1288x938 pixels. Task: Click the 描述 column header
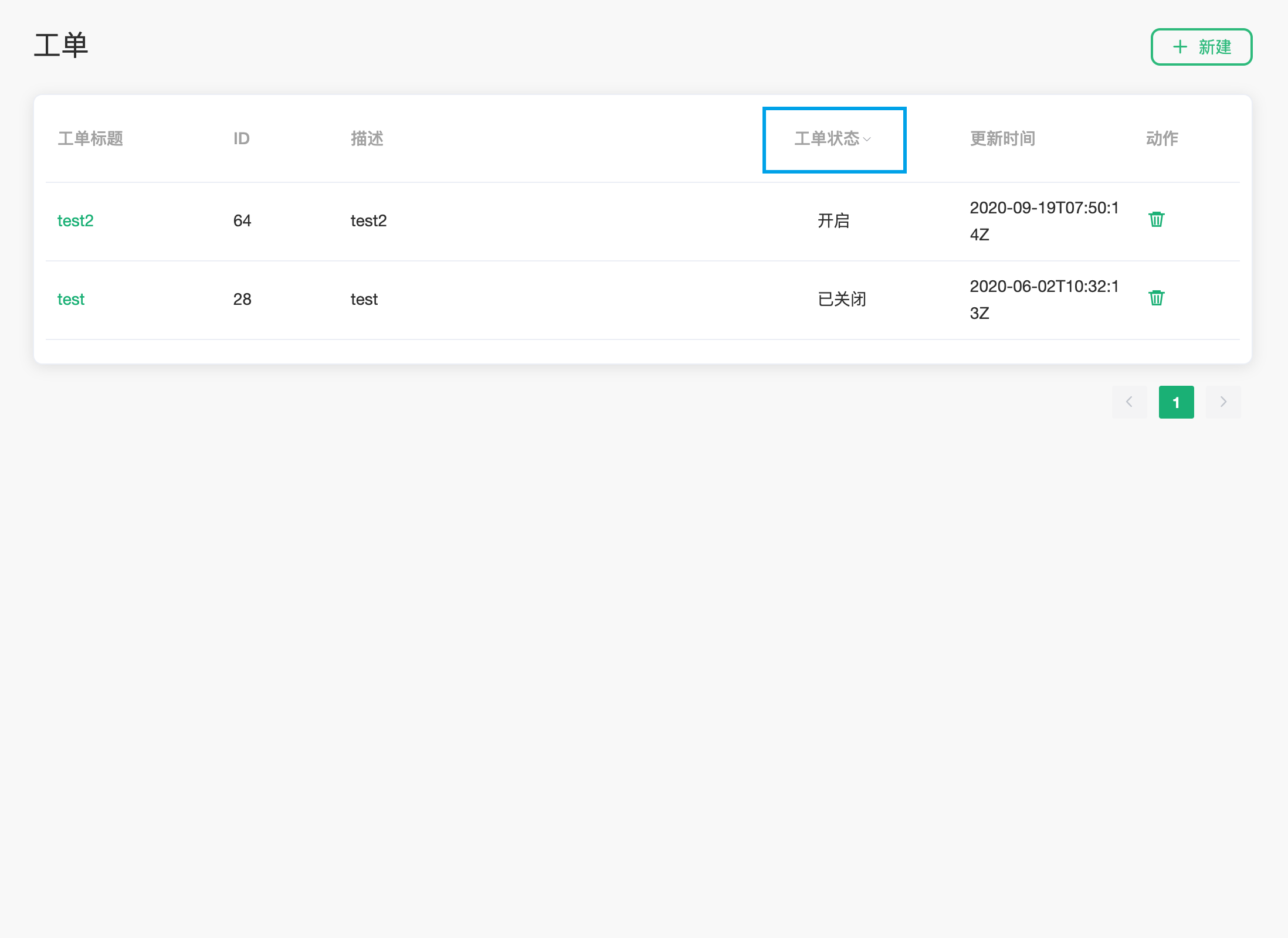367,139
